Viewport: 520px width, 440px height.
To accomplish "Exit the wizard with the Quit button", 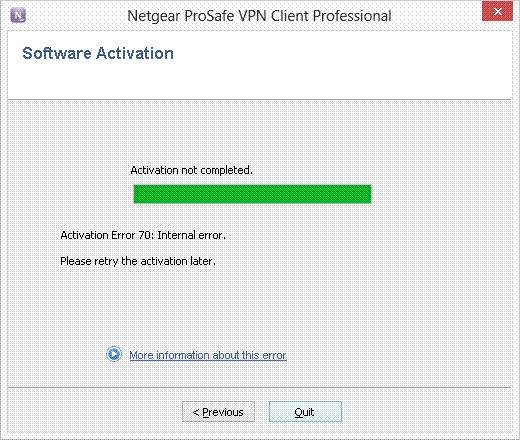I will (305, 412).
